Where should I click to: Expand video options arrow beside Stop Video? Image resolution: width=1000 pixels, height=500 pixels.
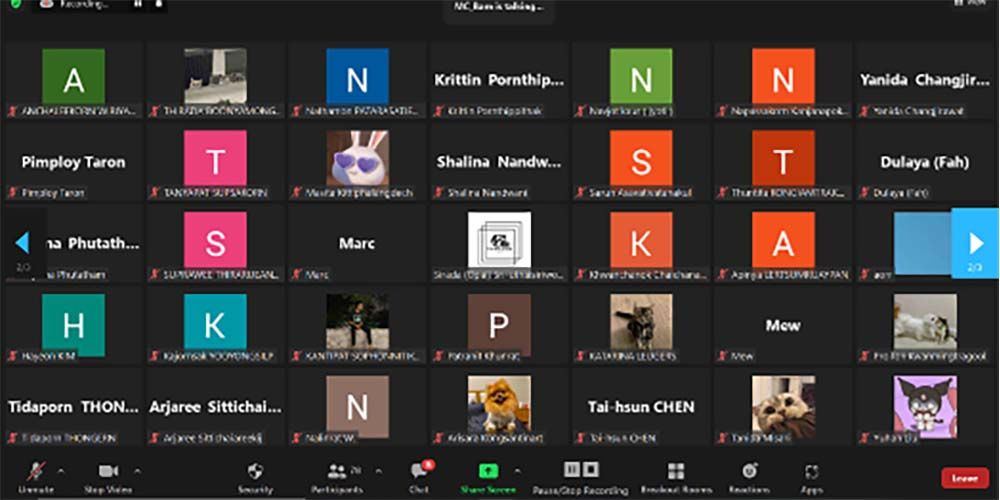pos(137,470)
